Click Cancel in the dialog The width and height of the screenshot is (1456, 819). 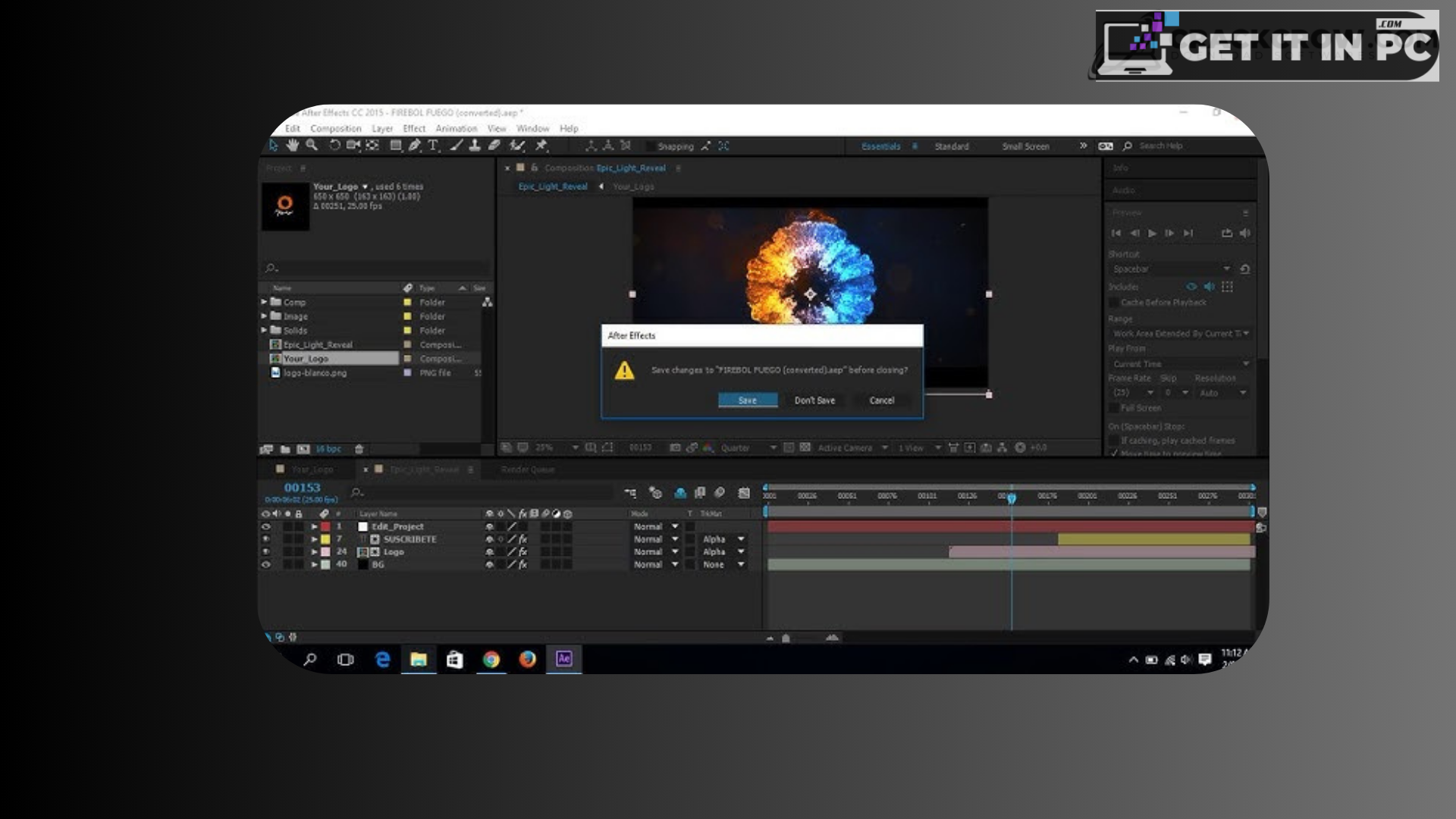882,400
